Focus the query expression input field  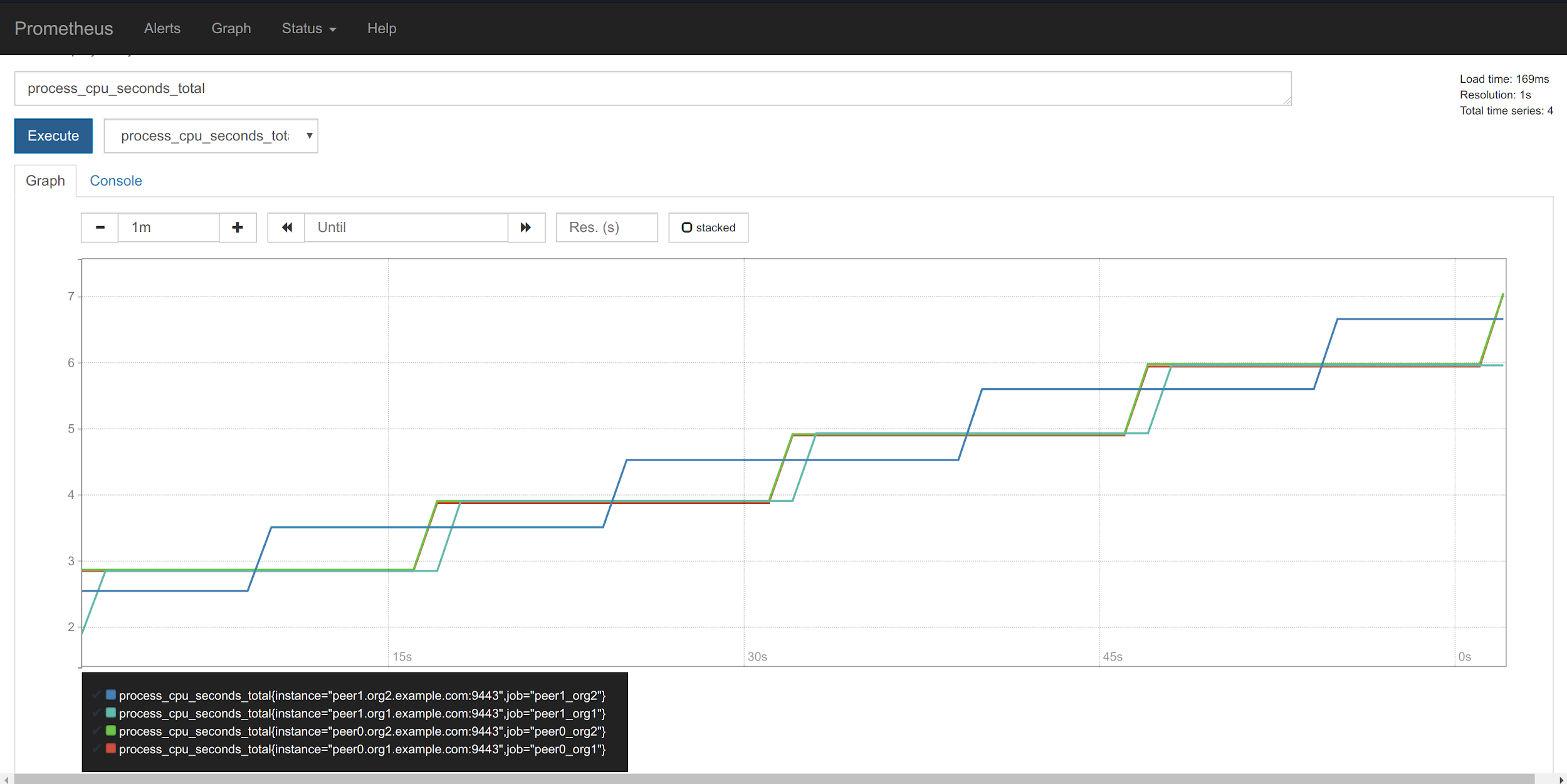(652, 88)
